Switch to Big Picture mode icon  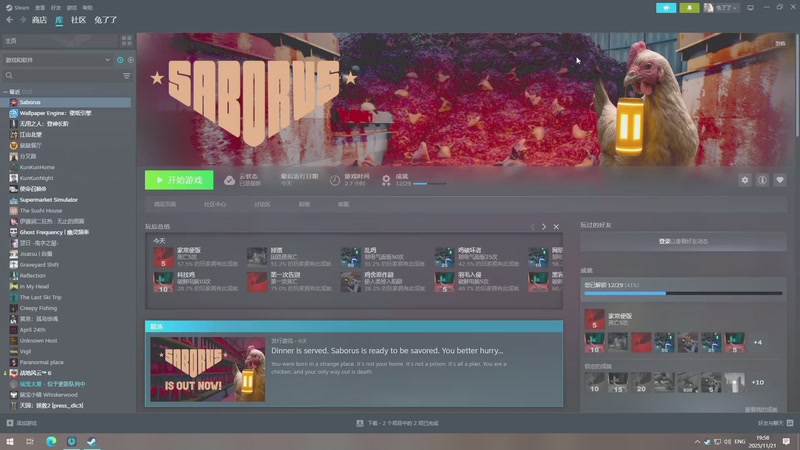tap(750, 8)
